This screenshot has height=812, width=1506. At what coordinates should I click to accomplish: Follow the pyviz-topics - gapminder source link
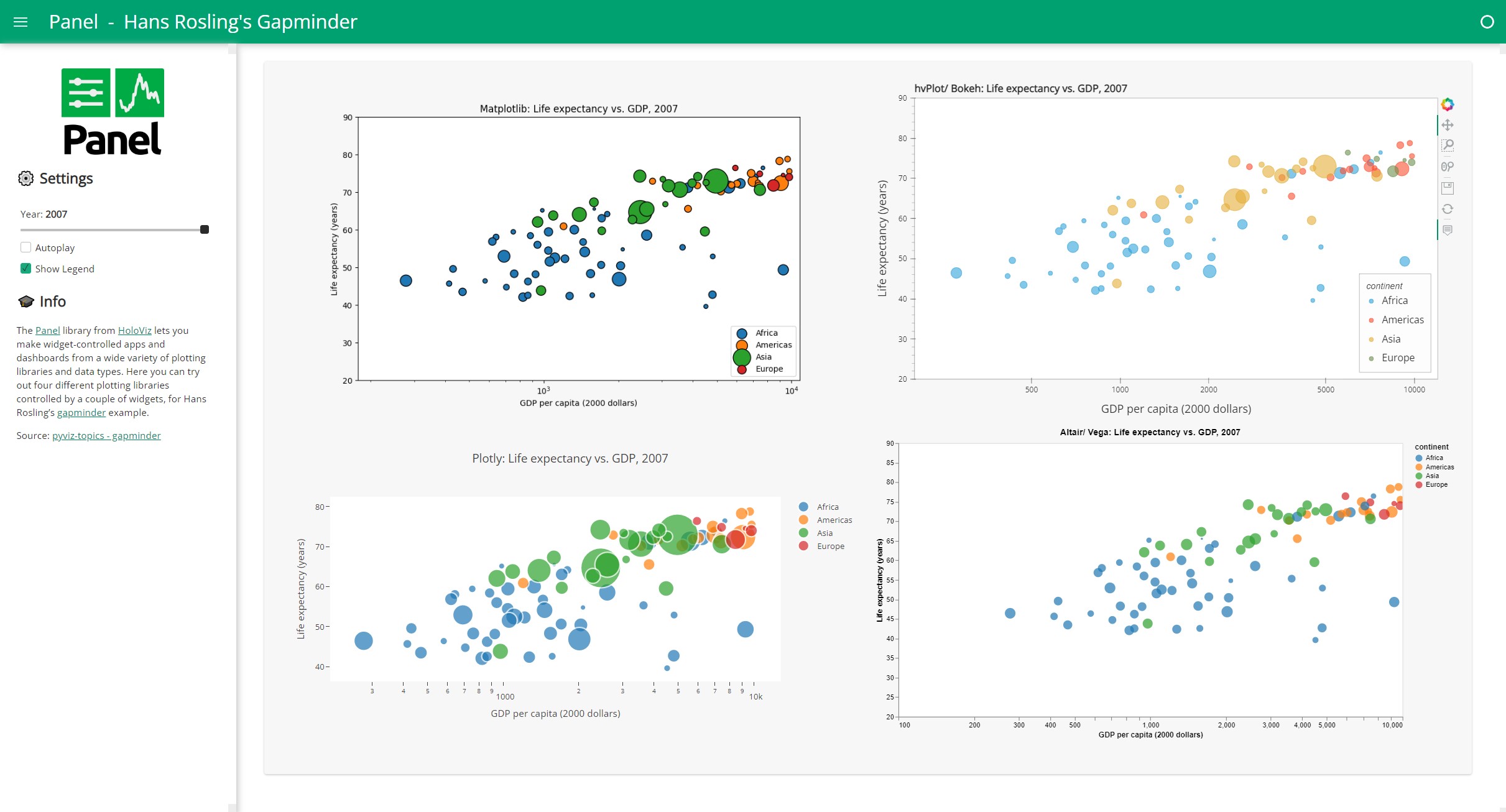(106, 435)
